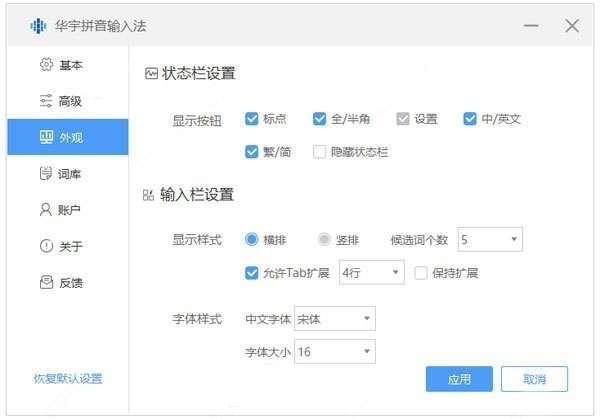Click the 应用 button
Viewport: 600px width, 419px height.
pyautogui.click(x=459, y=379)
